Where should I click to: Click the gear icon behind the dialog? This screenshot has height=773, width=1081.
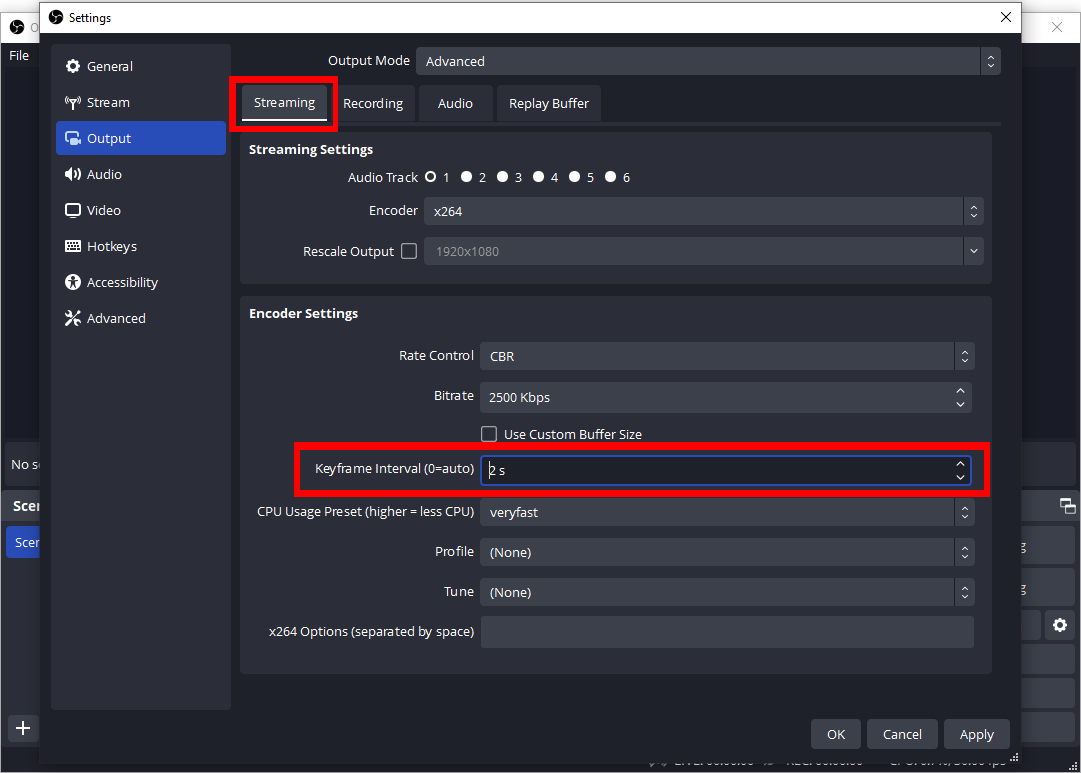(1060, 626)
